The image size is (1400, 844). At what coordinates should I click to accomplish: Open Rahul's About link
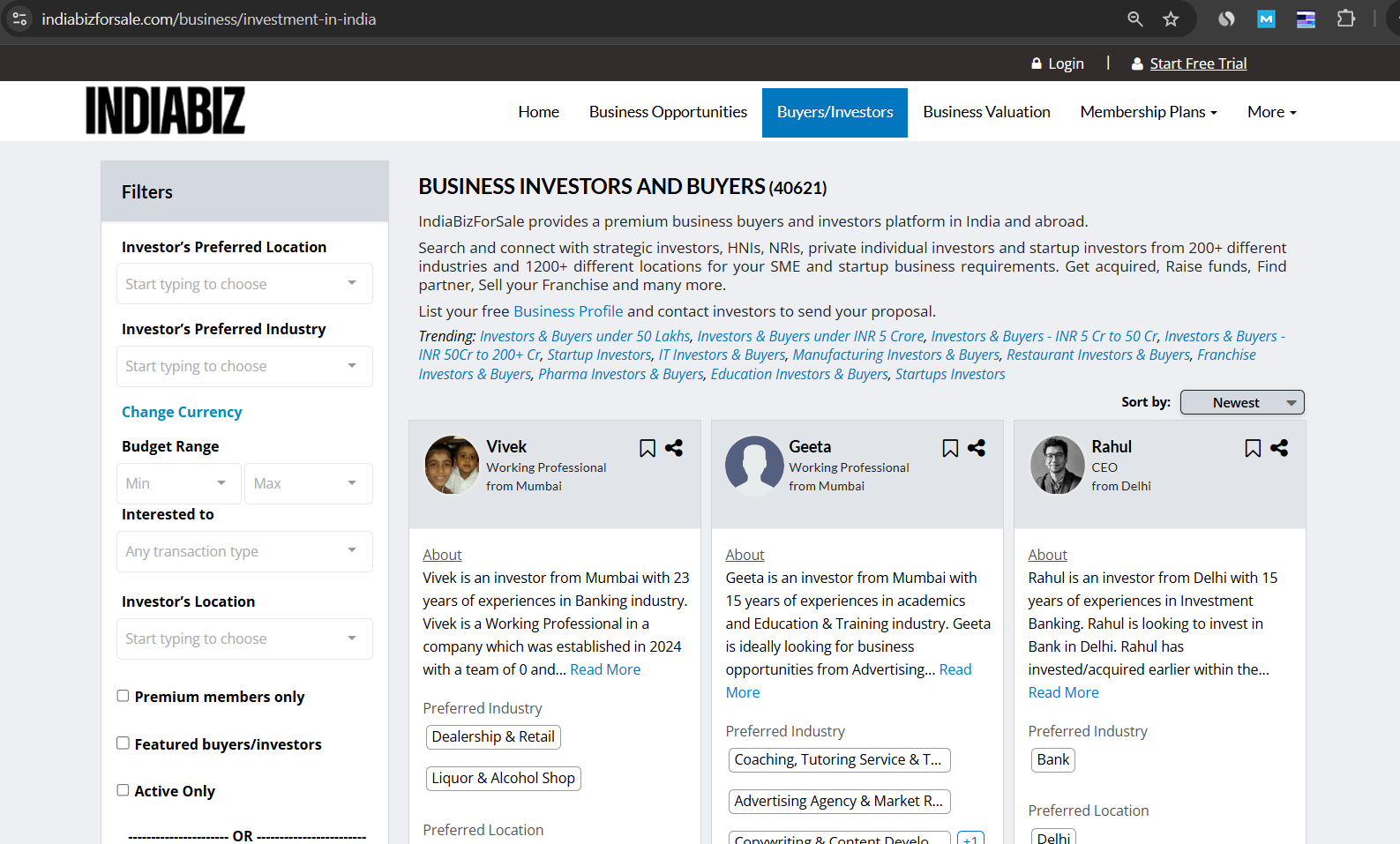pos(1047,555)
